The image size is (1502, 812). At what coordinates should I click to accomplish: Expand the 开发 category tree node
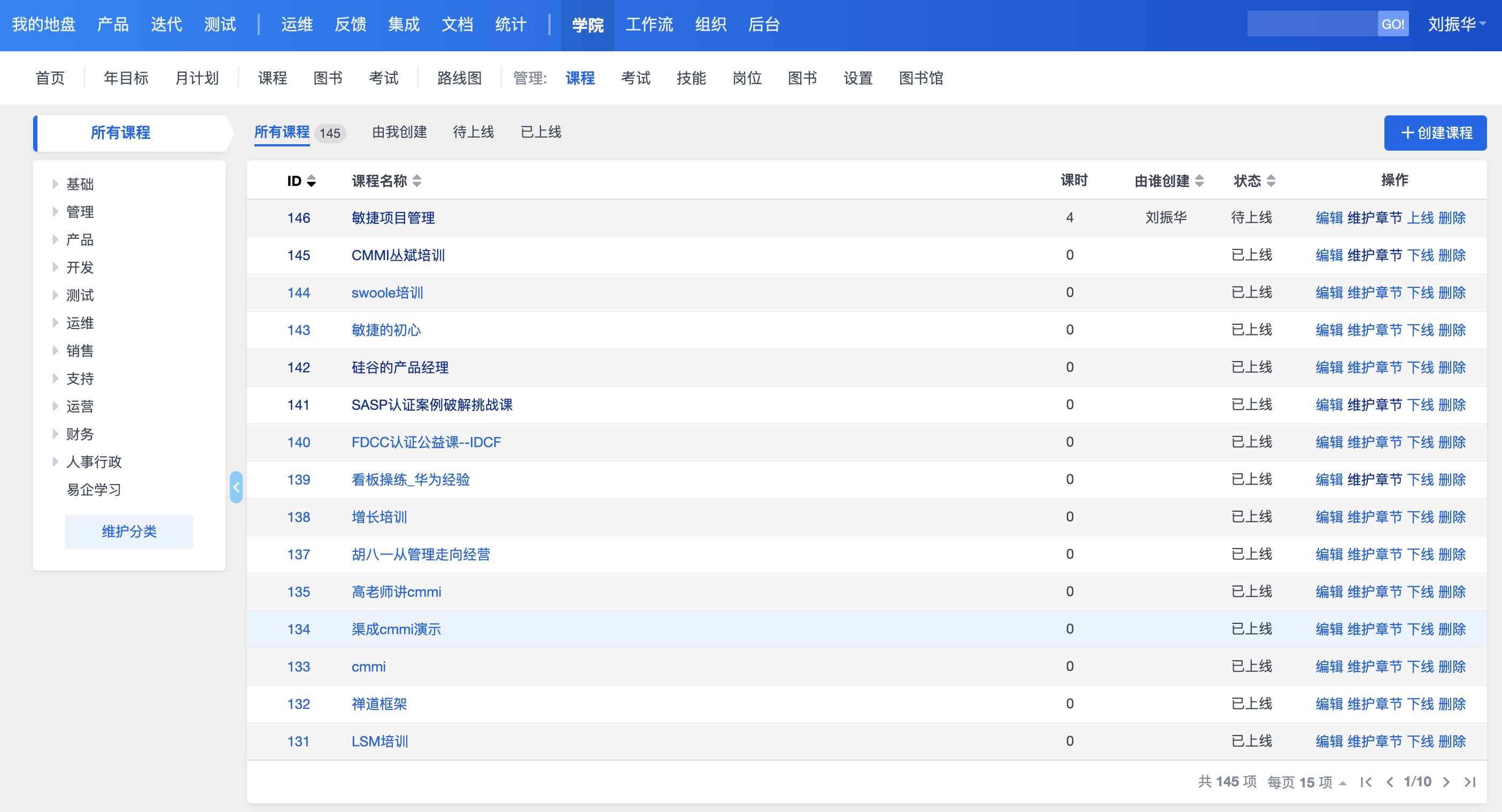pos(56,268)
